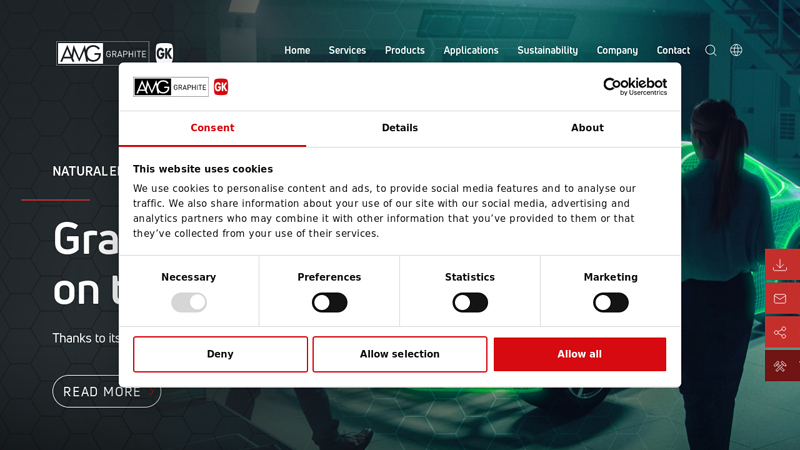Image resolution: width=800 pixels, height=450 pixels.
Task: Select the Consent tab
Action: [212, 128]
